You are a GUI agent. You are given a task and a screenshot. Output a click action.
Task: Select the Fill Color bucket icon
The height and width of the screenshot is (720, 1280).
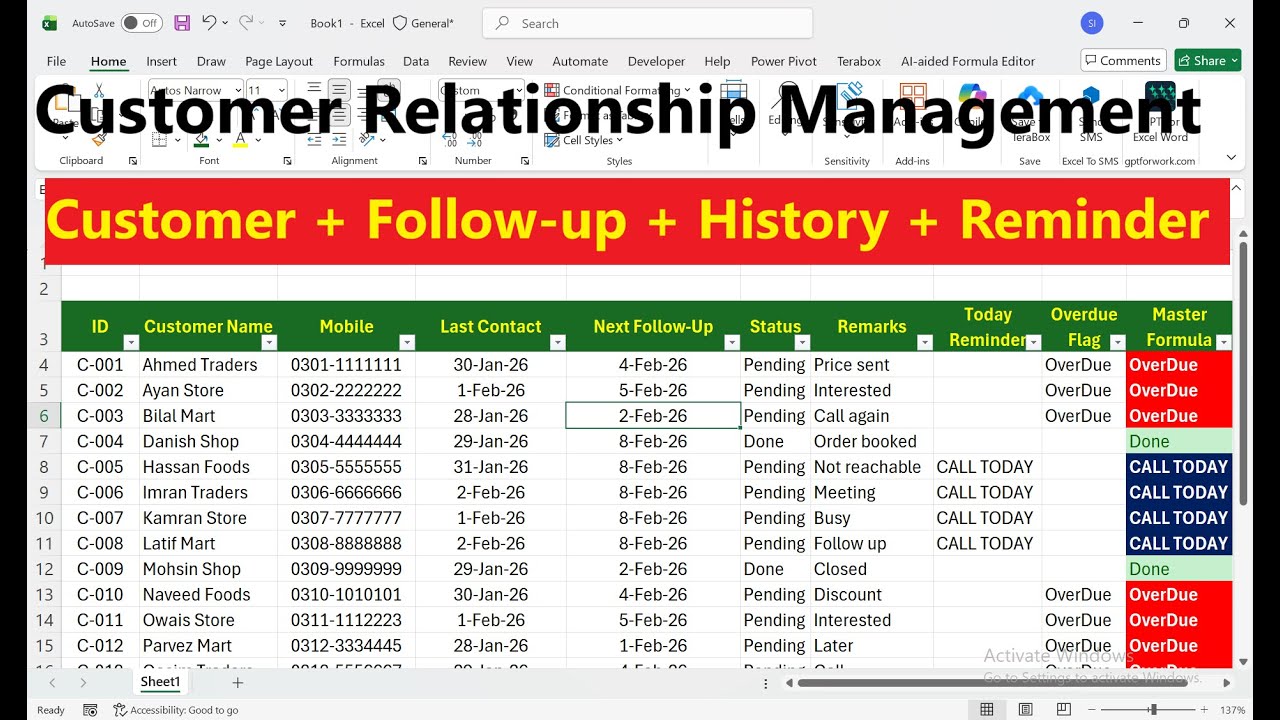(x=202, y=139)
